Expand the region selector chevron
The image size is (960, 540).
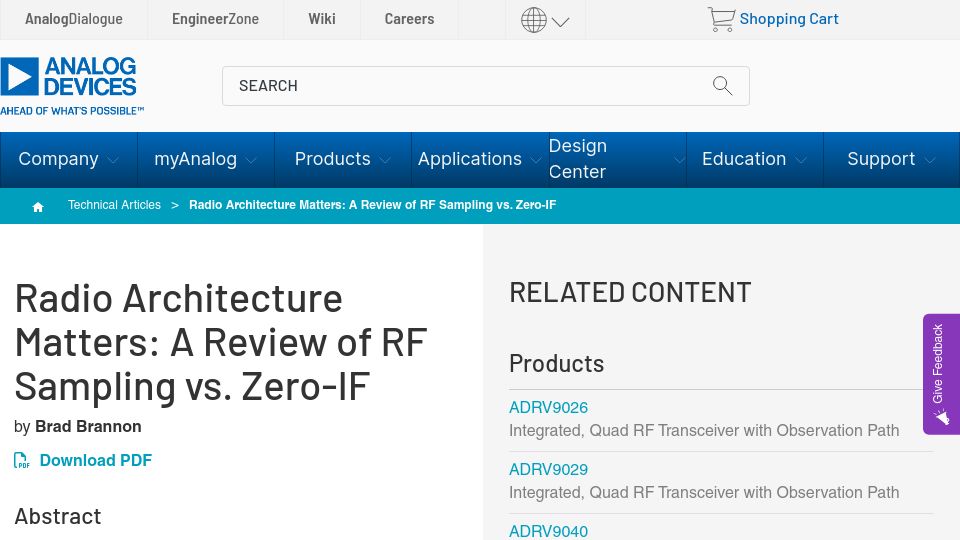point(560,23)
